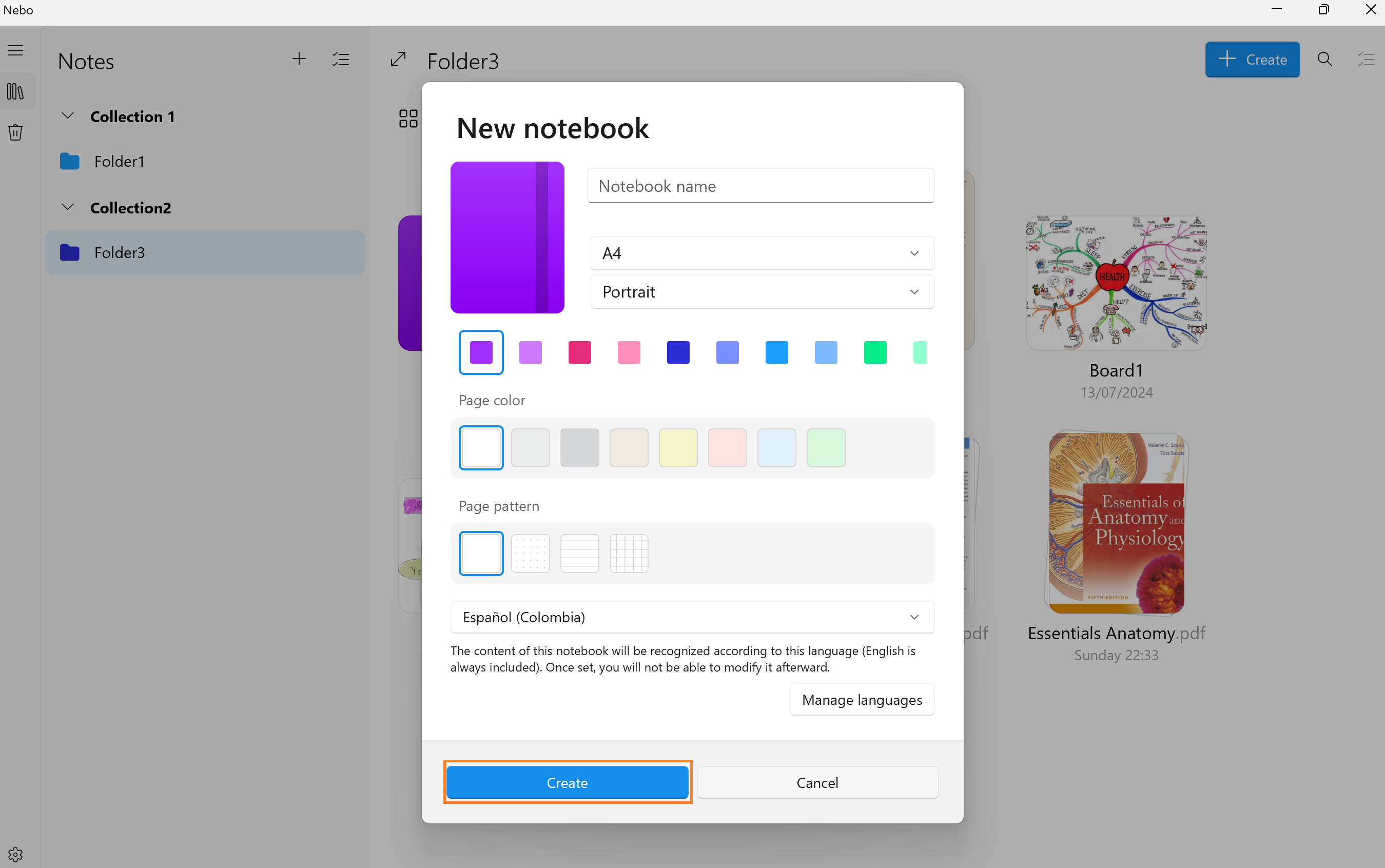
Task: Choose the grid page pattern
Action: click(629, 554)
